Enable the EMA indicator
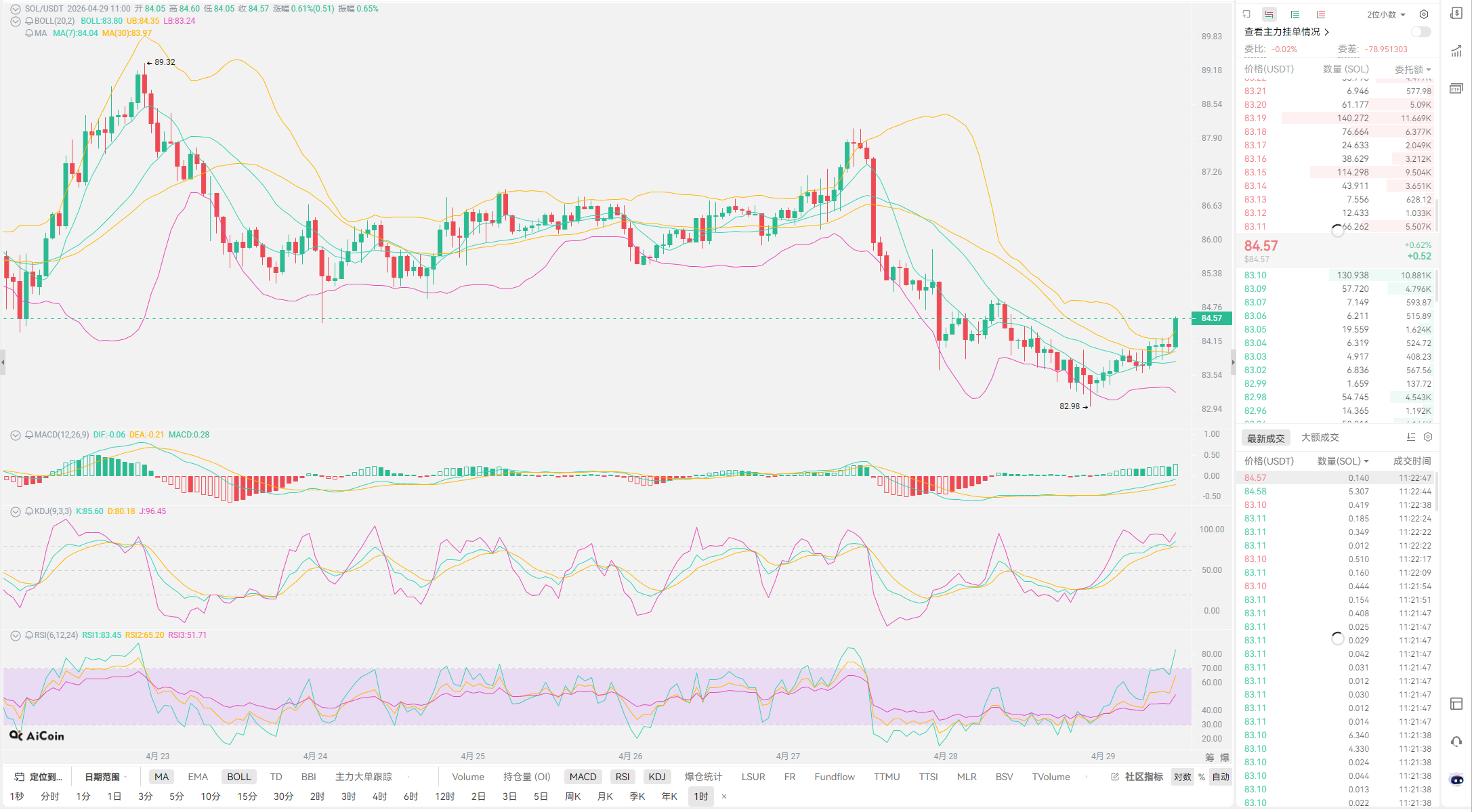Screen dimensions: 1472x812 [198, 777]
